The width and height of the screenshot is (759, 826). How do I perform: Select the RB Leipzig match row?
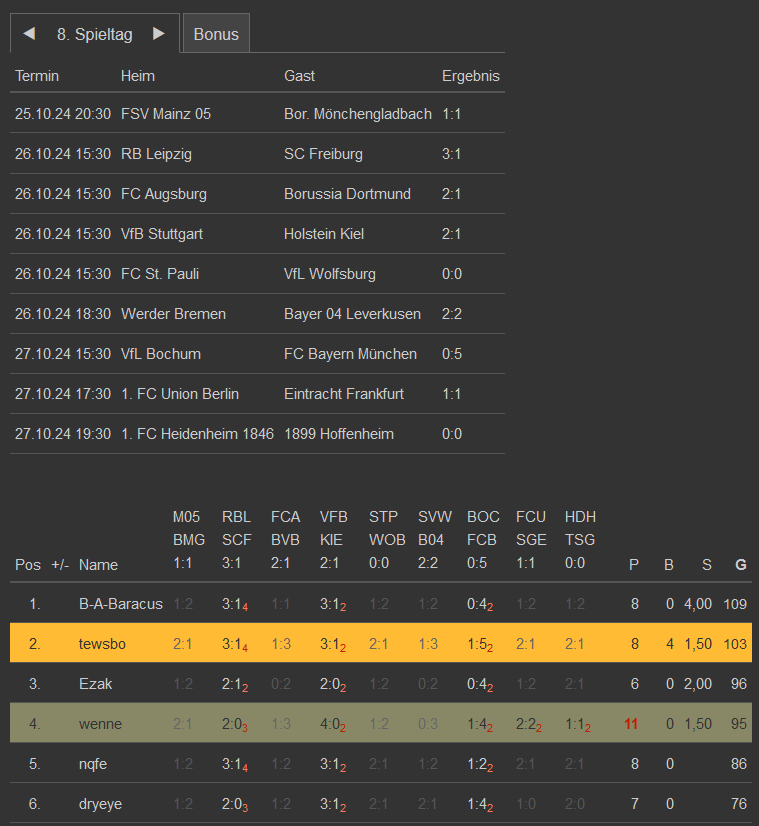coord(156,154)
